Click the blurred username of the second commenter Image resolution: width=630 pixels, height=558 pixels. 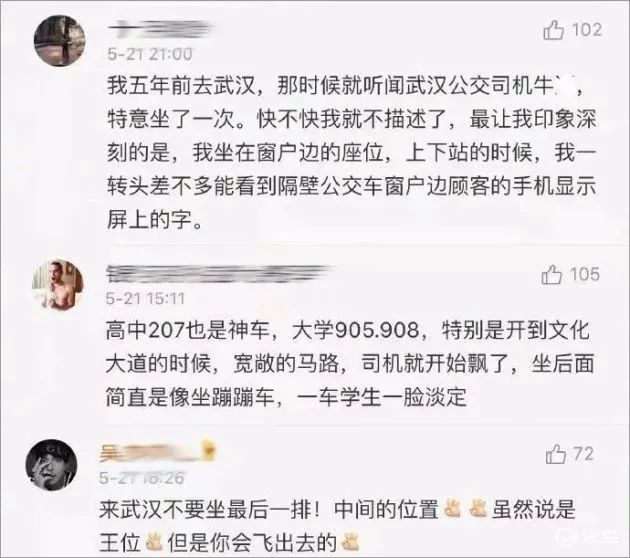tap(219, 274)
